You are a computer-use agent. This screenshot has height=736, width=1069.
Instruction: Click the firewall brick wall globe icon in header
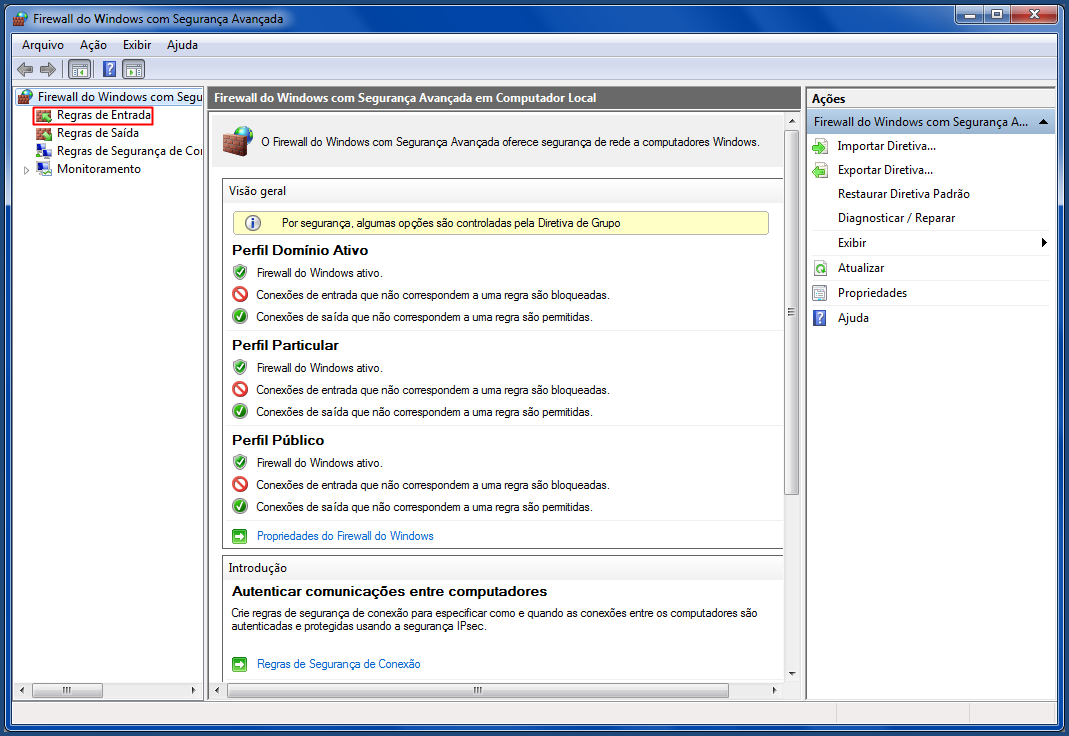pyautogui.click(x=238, y=141)
